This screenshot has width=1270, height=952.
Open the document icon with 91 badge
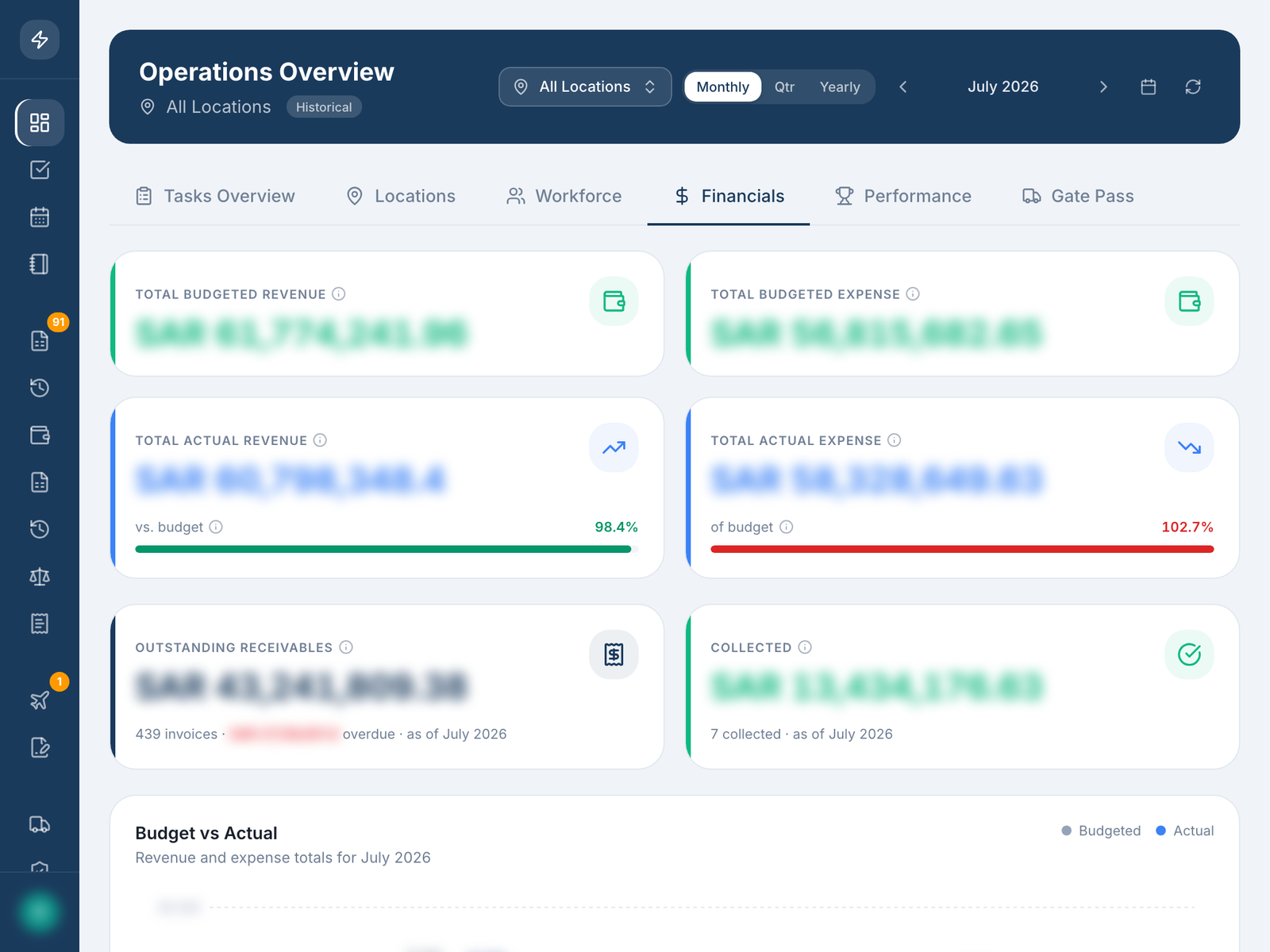tap(40, 340)
